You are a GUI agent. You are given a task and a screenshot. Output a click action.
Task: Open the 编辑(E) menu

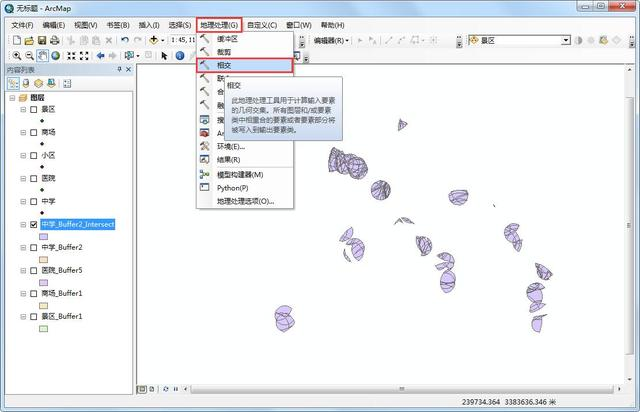53,25
